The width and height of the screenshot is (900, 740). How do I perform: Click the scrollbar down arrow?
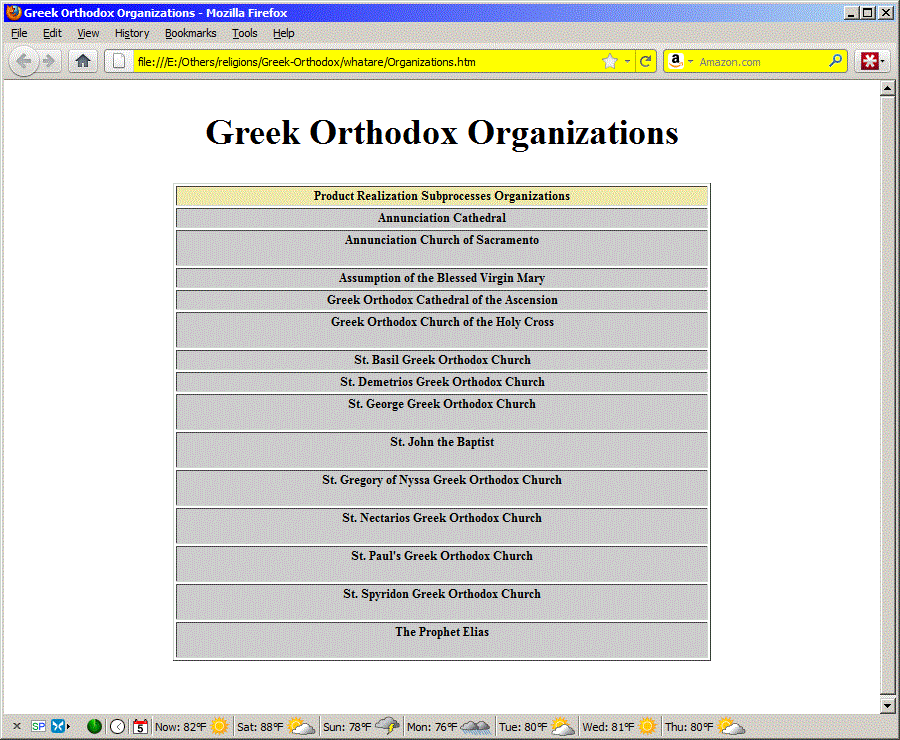click(x=887, y=706)
